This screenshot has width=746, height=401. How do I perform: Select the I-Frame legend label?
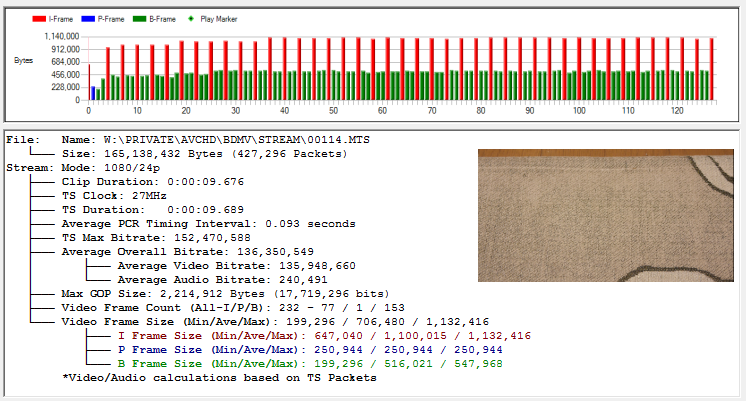pyautogui.click(x=63, y=18)
